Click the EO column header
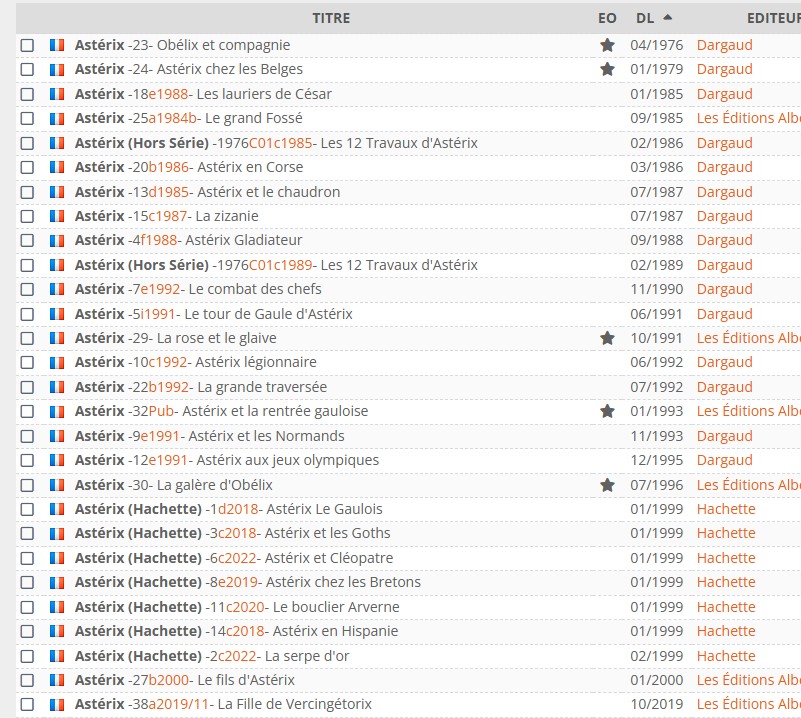Viewport: 801px width, 718px height. (607, 18)
